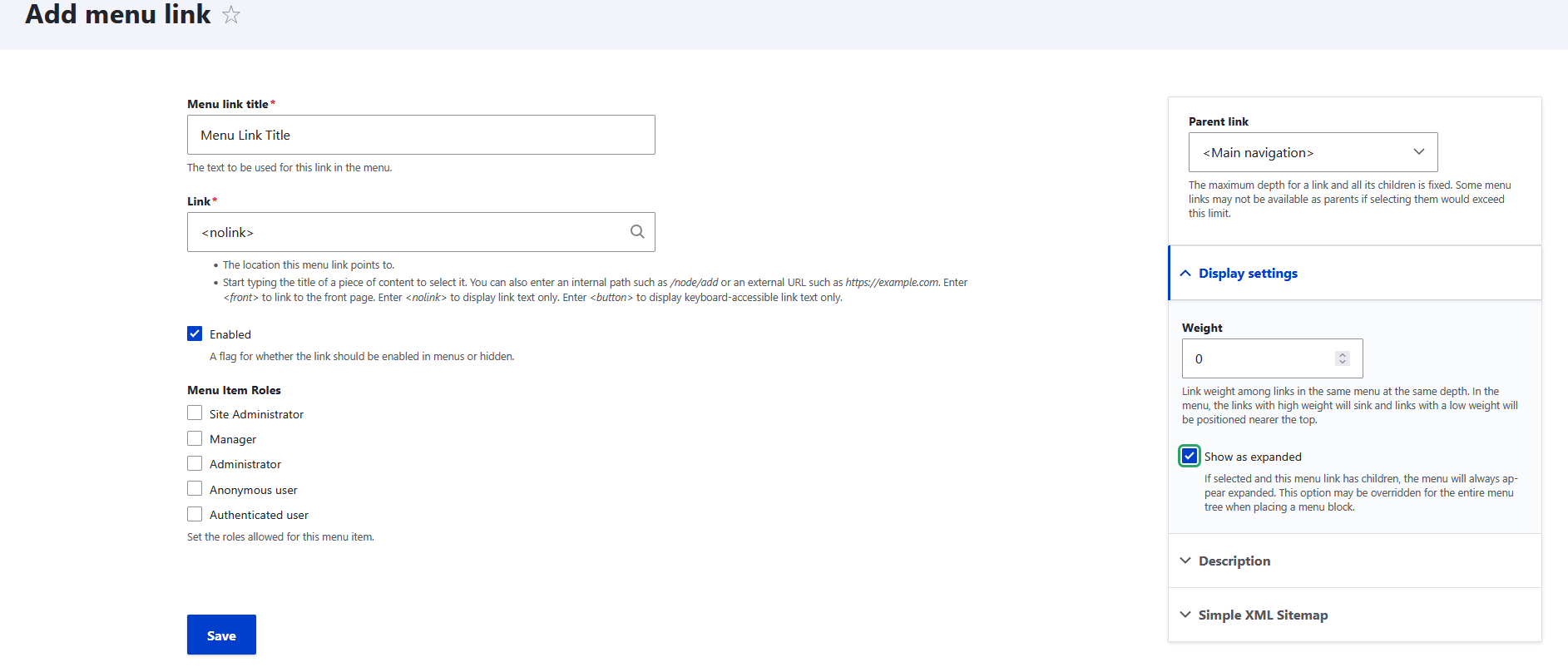Collapse the Display settings section
The image size is (1568, 667).
1355,273
